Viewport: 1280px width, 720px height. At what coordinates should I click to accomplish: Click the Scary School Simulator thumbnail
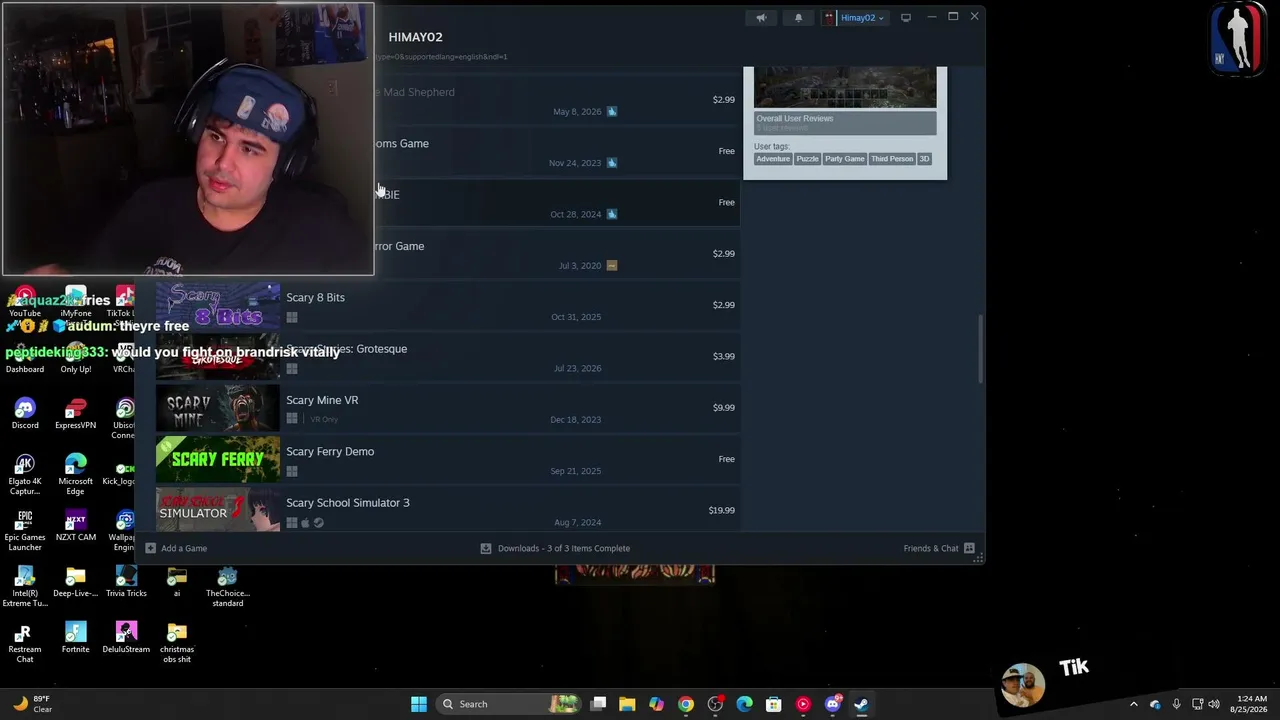(218, 510)
